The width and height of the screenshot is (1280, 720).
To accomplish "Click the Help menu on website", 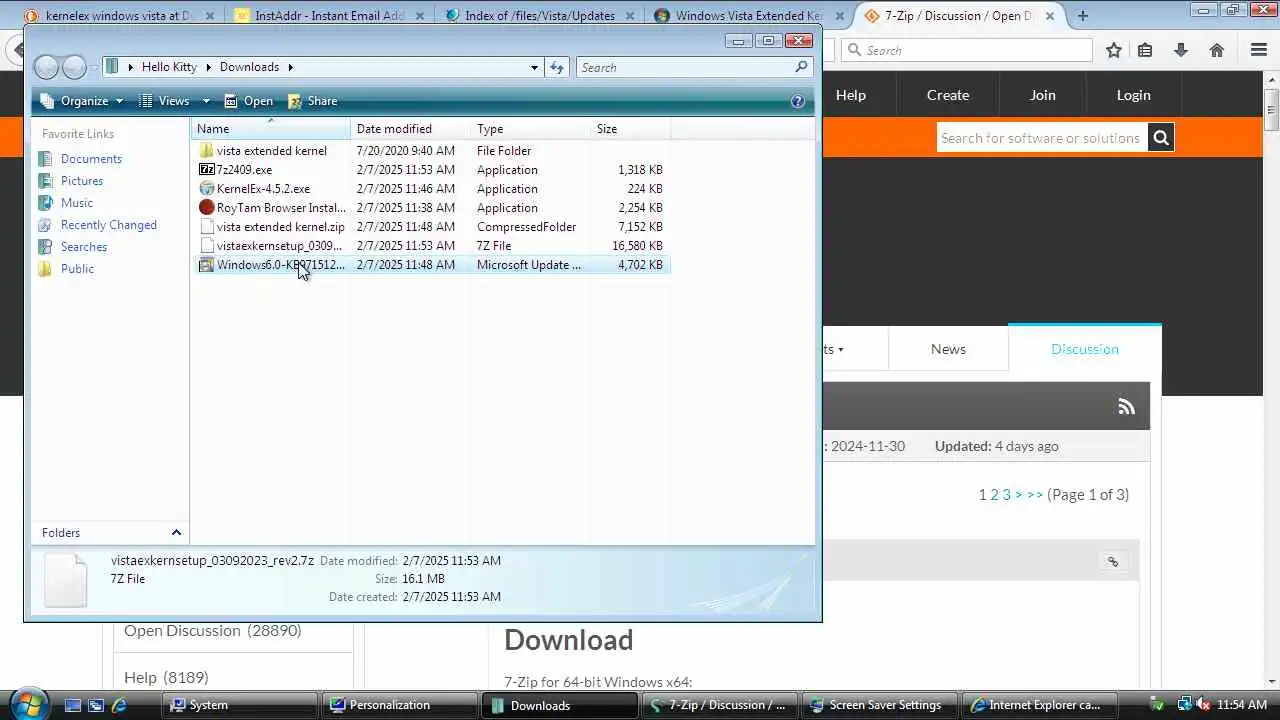I will 851,95.
